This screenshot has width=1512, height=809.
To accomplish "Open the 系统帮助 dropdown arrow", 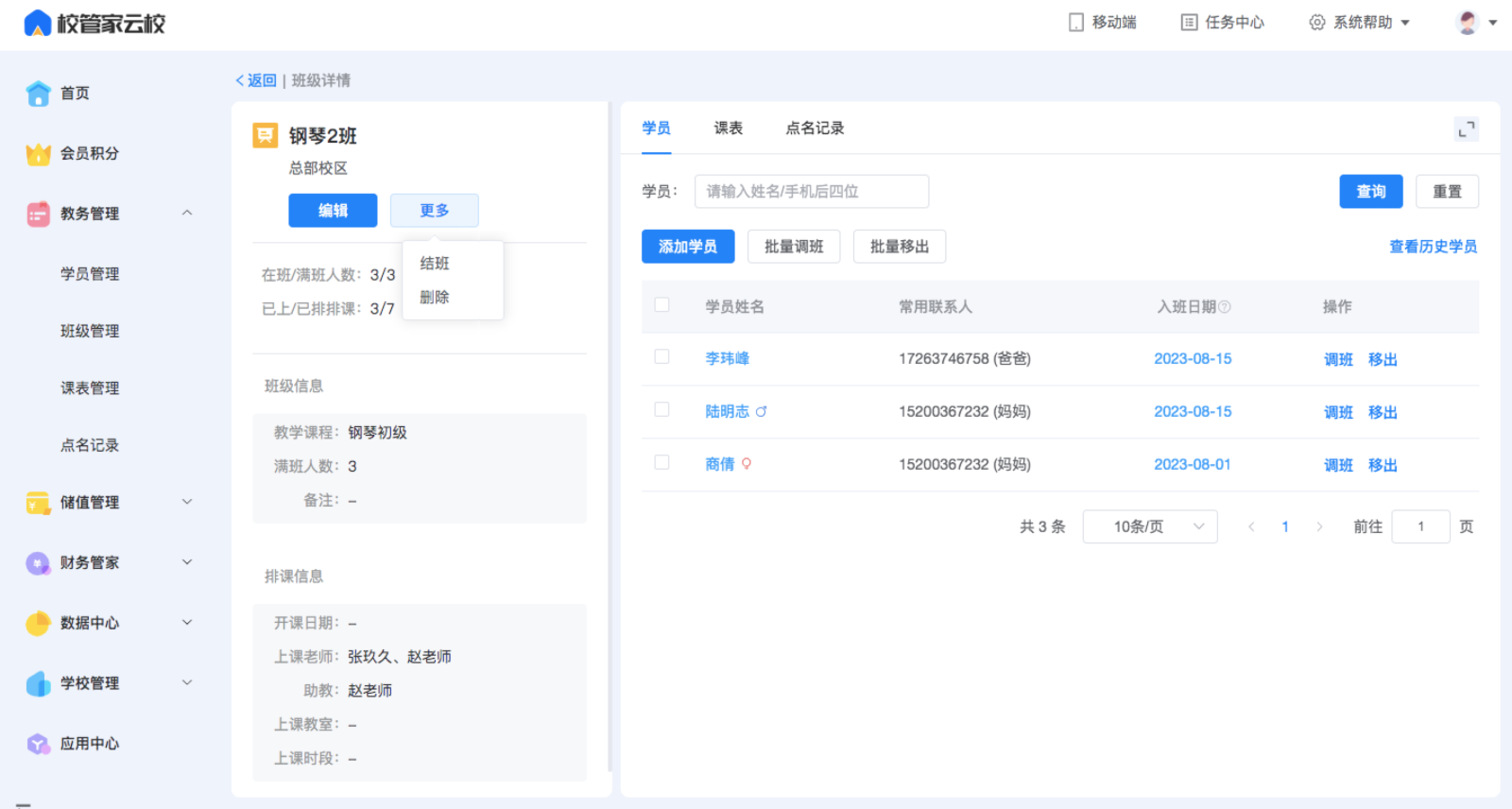I will click(1405, 23).
